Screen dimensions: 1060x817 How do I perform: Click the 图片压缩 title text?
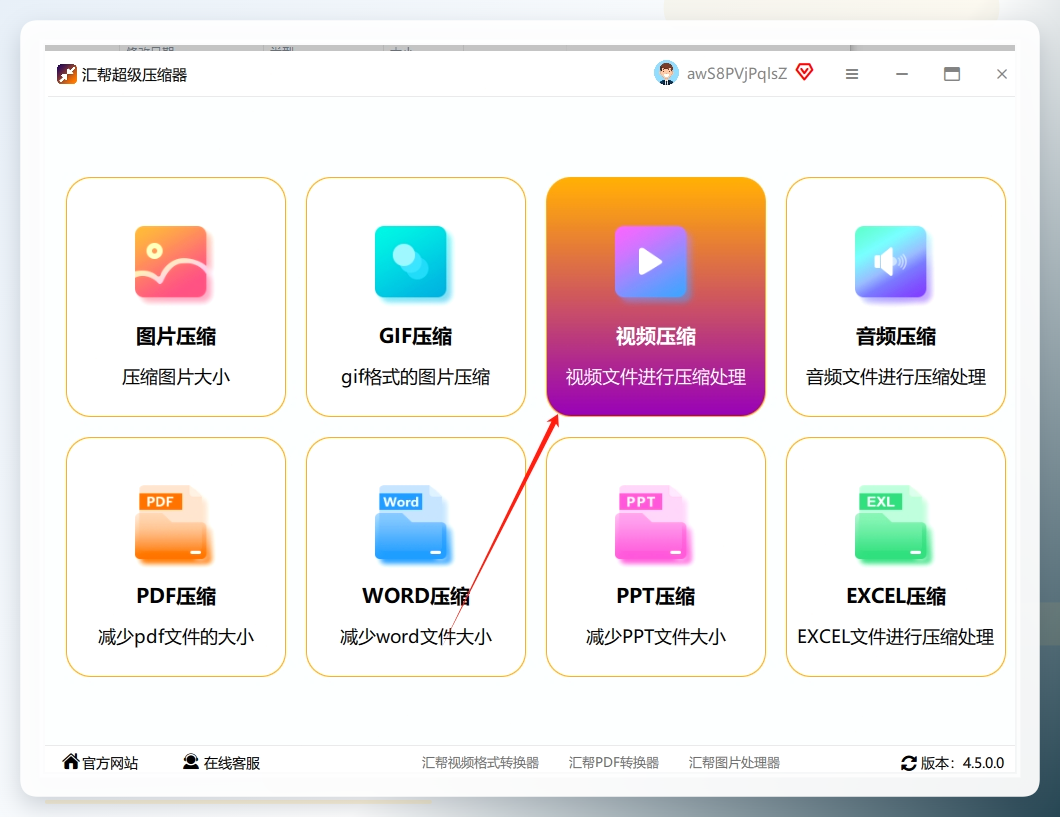click(x=176, y=336)
